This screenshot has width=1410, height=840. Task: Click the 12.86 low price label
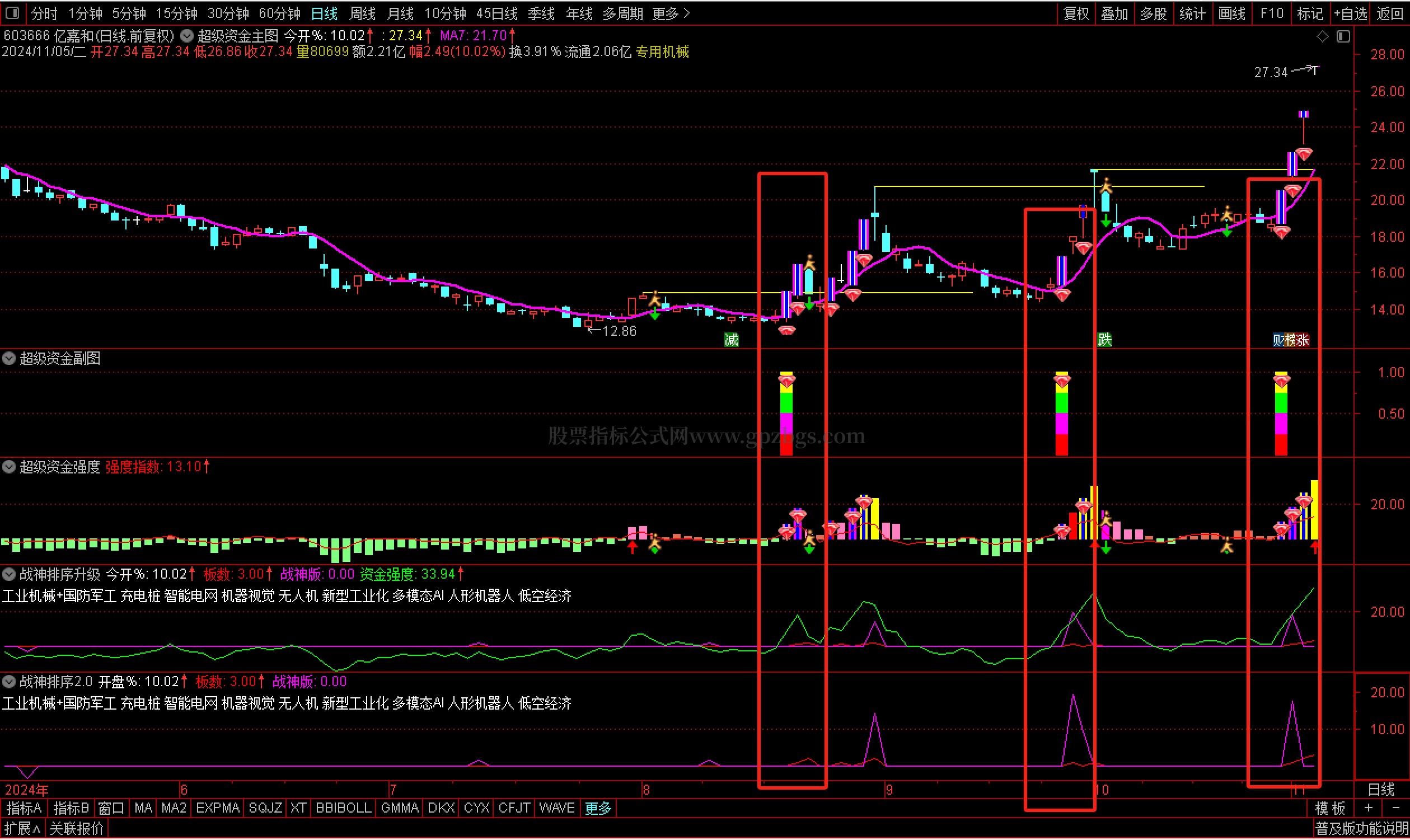(x=620, y=331)
